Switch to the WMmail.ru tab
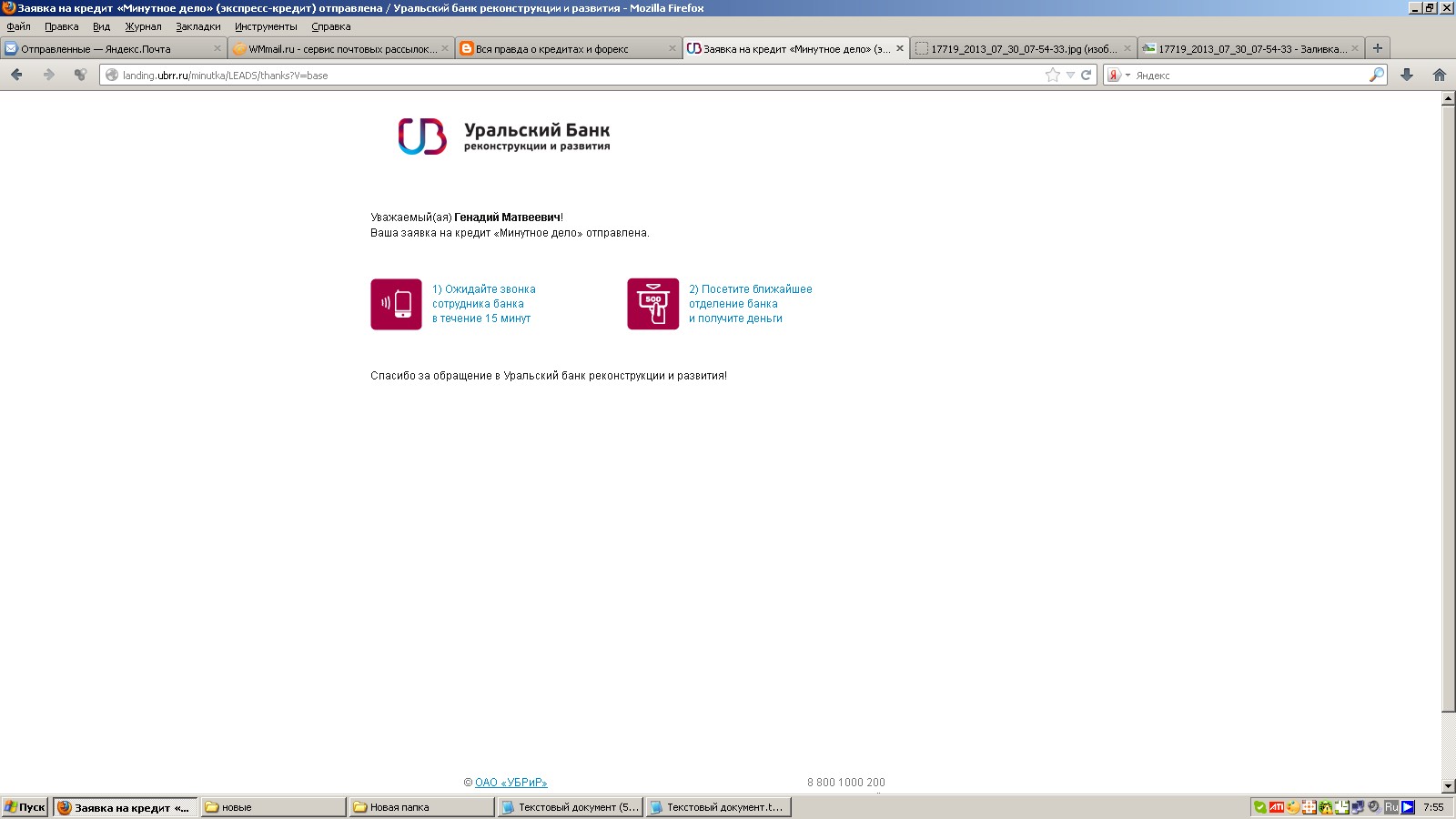Image resolution: width=1456 pixels, height=819 pixels. point(341,48)
